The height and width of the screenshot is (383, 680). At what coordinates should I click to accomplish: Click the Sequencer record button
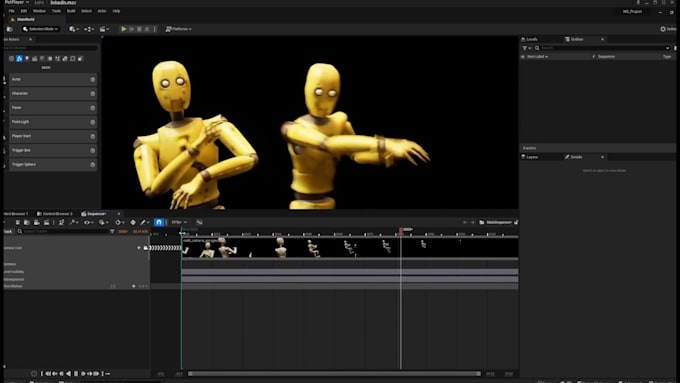(x=34, y=373)
